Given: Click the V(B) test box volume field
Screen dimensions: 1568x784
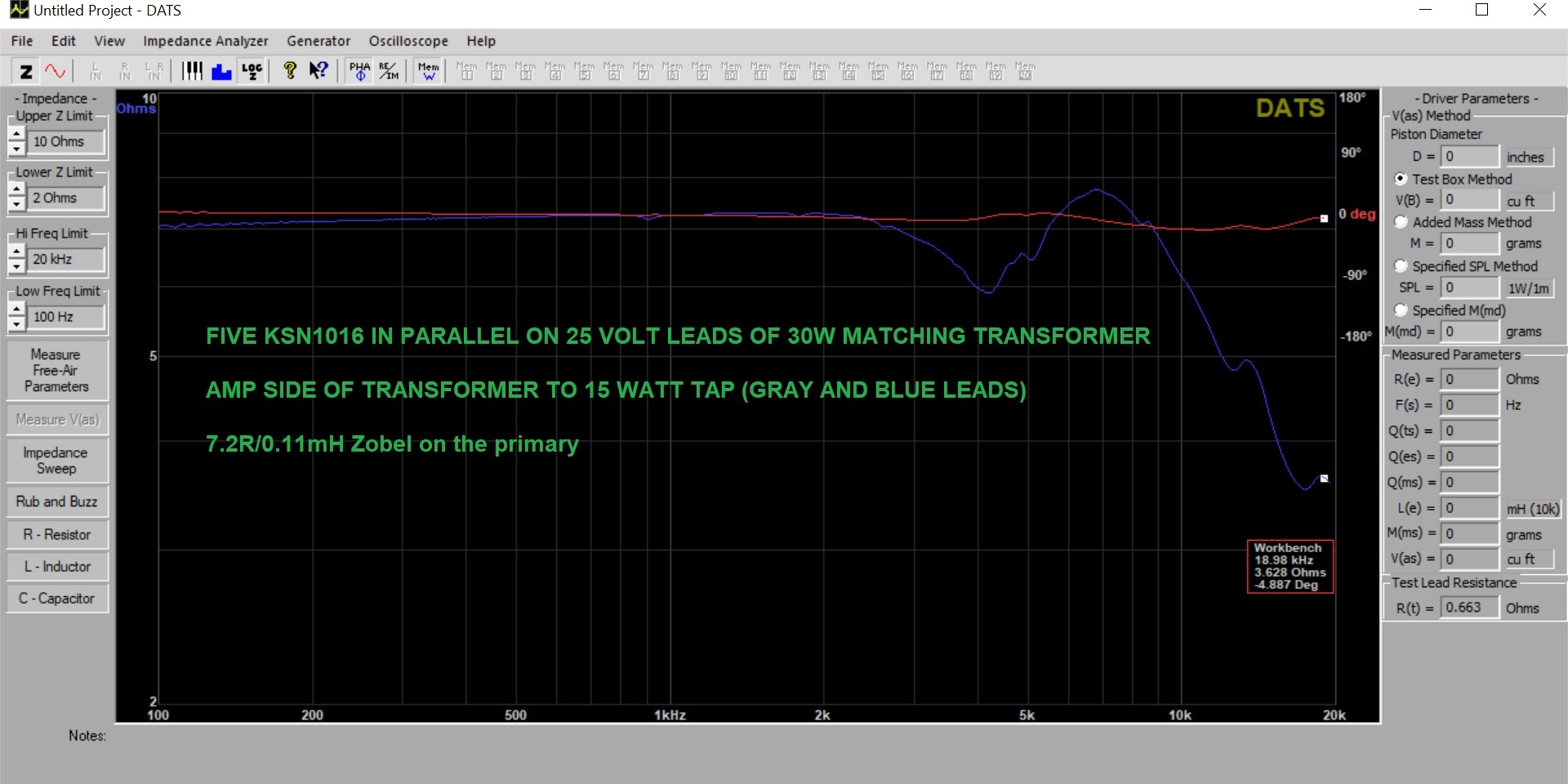Looking at the screenshot, I should pos(1470,200).
